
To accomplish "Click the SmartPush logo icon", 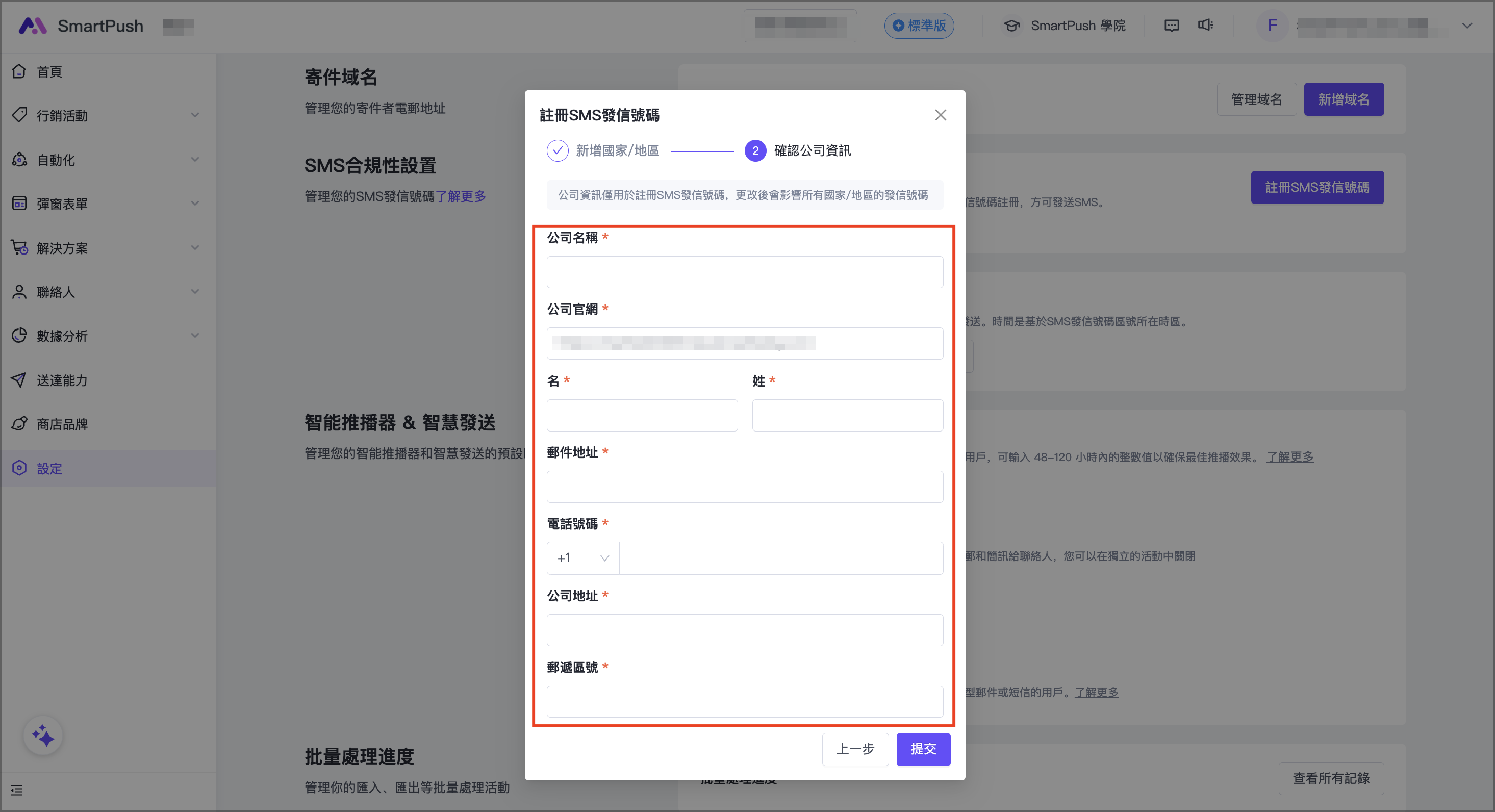I will coord(33,26).
